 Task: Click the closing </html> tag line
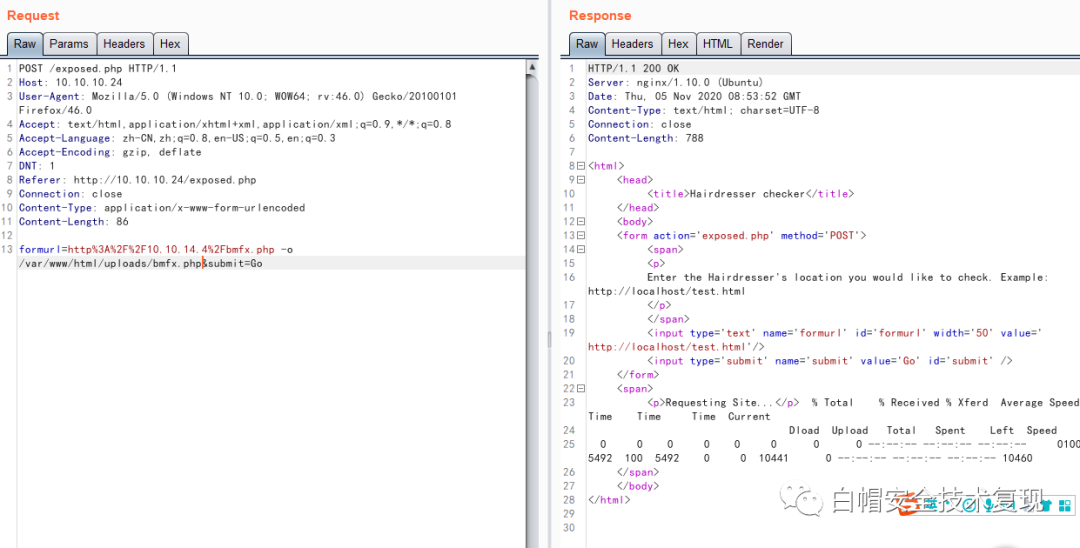[609, 500]
